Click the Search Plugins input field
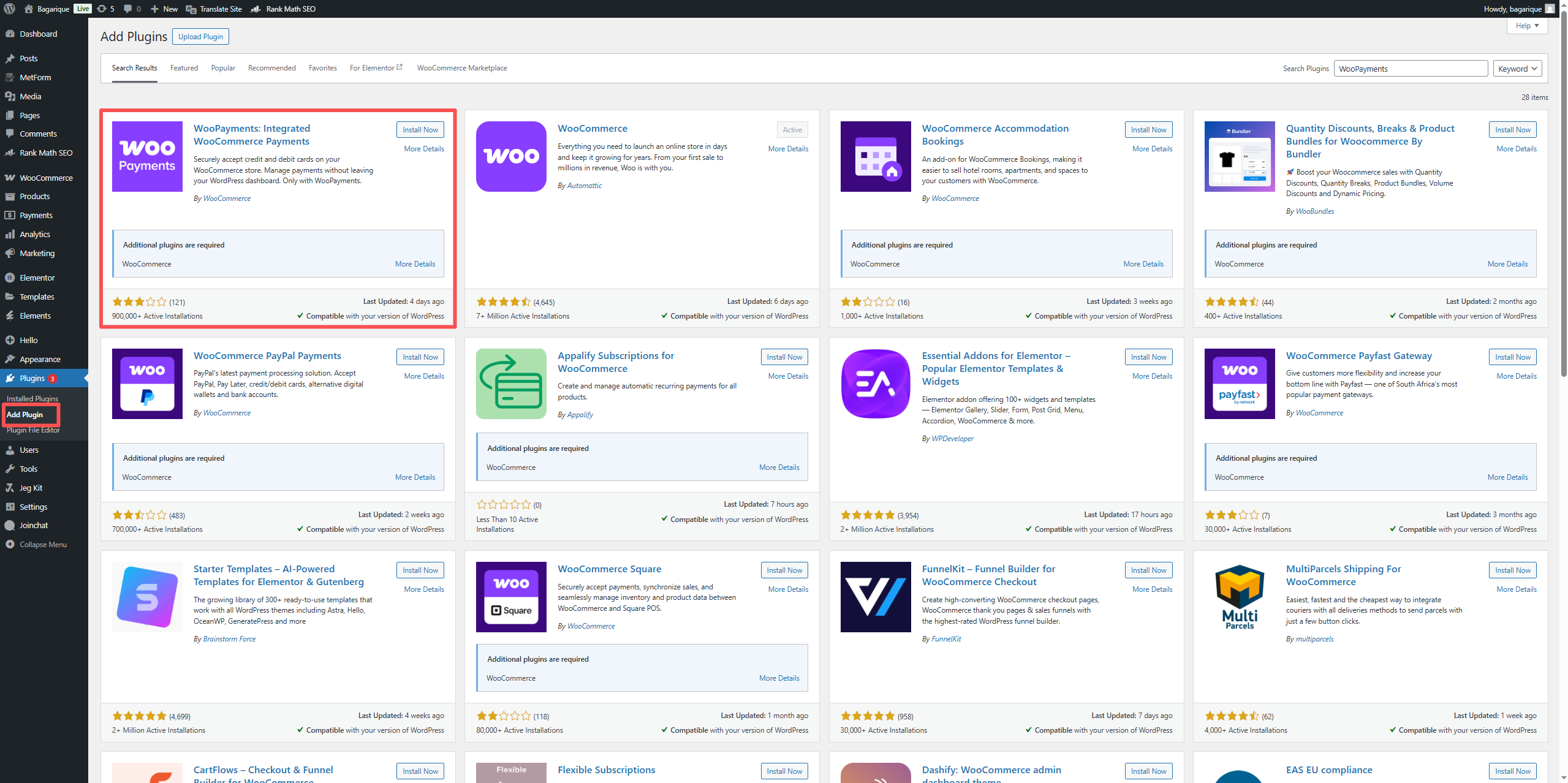This screenshot has height=783, width=1568. 1410,69
